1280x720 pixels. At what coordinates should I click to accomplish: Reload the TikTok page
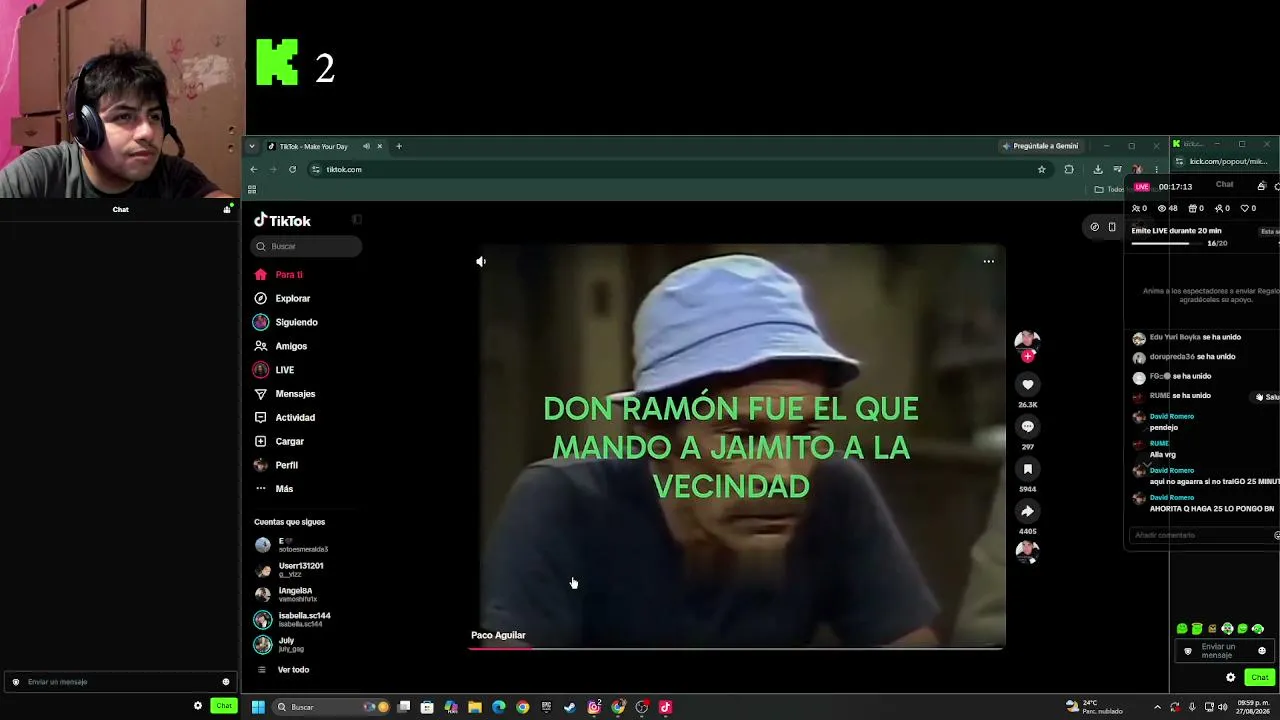[292, 169]
